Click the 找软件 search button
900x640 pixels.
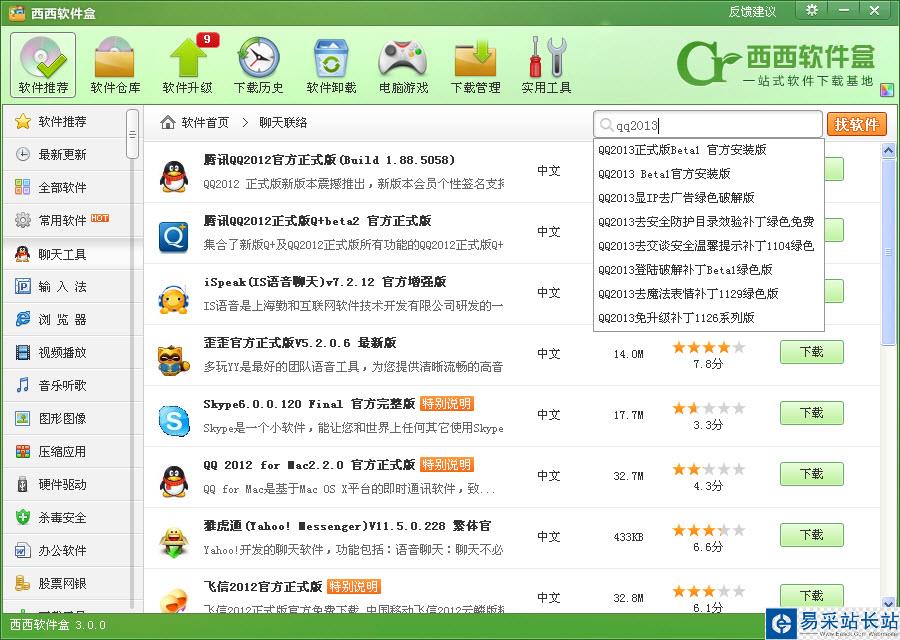tap(856, 125)
